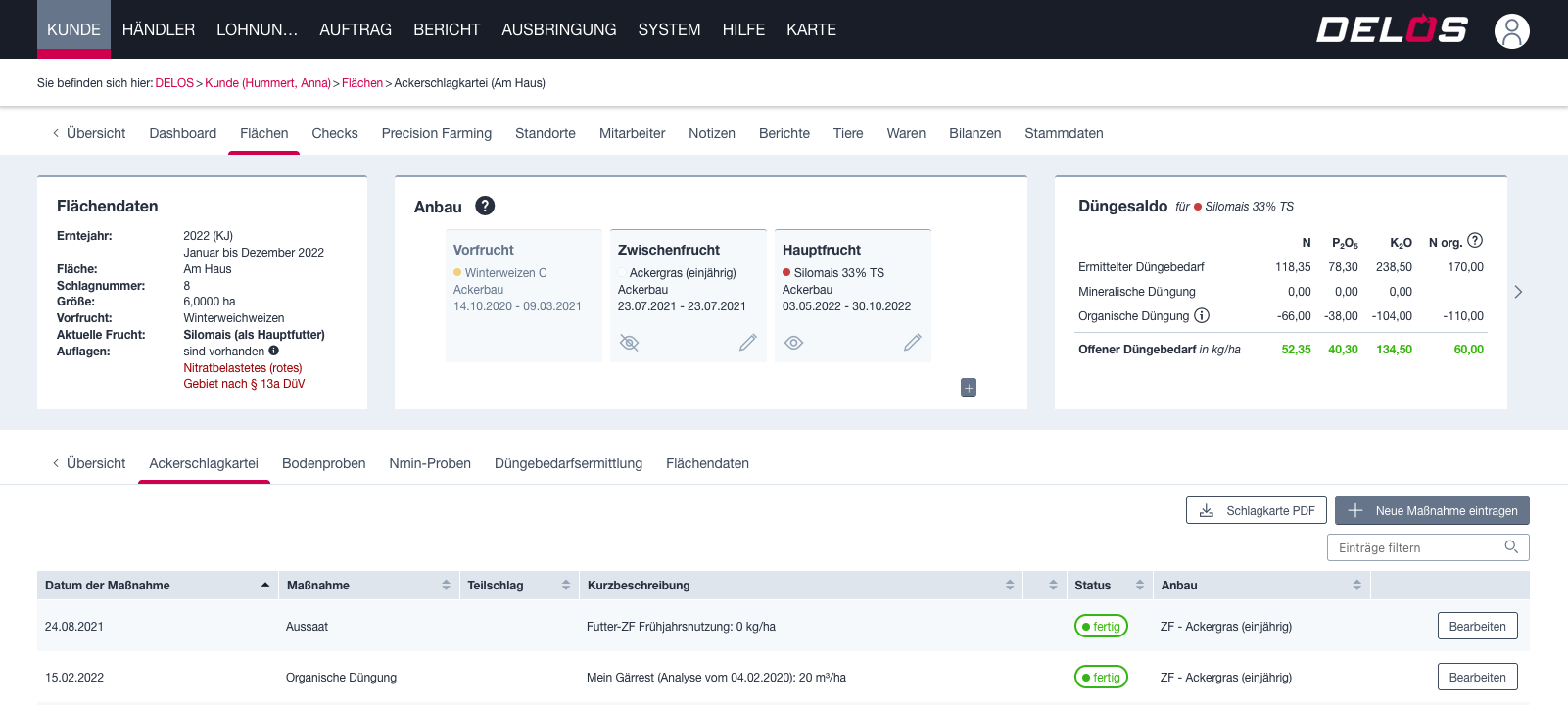The width and height of the screenshot is (1568, 705).
Task: Switch to the Nmin-Proben sub-tab
Action: (430, 463)
